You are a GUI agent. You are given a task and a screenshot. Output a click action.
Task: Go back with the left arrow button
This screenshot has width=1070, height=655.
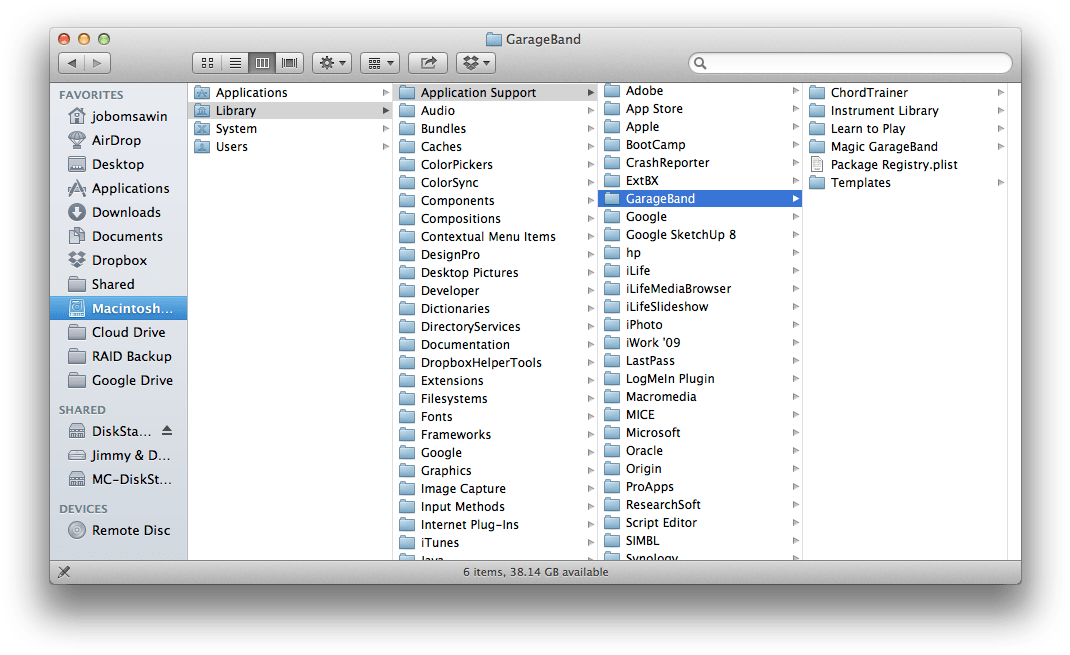pyautogui.click(x=72, y=63)
